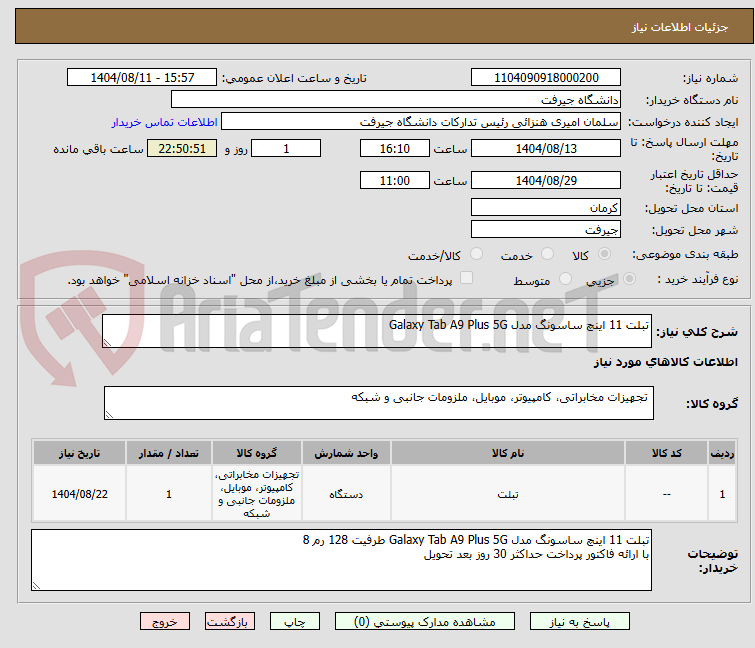Click the 'خروج' exit button
This screenshot has height=648, width=755.
(165, 622)
